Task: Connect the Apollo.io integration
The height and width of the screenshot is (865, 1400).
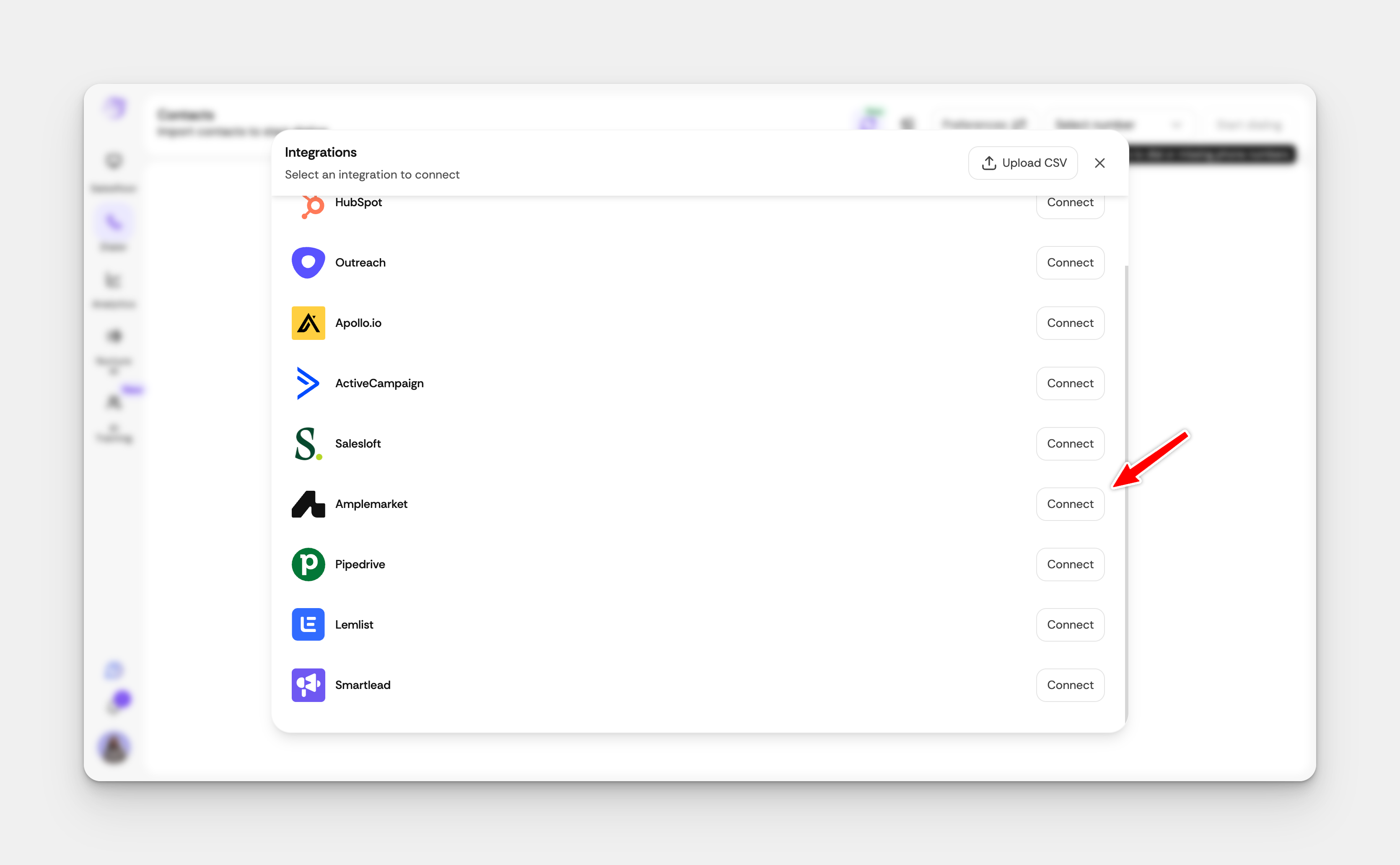Action: 1069,323
